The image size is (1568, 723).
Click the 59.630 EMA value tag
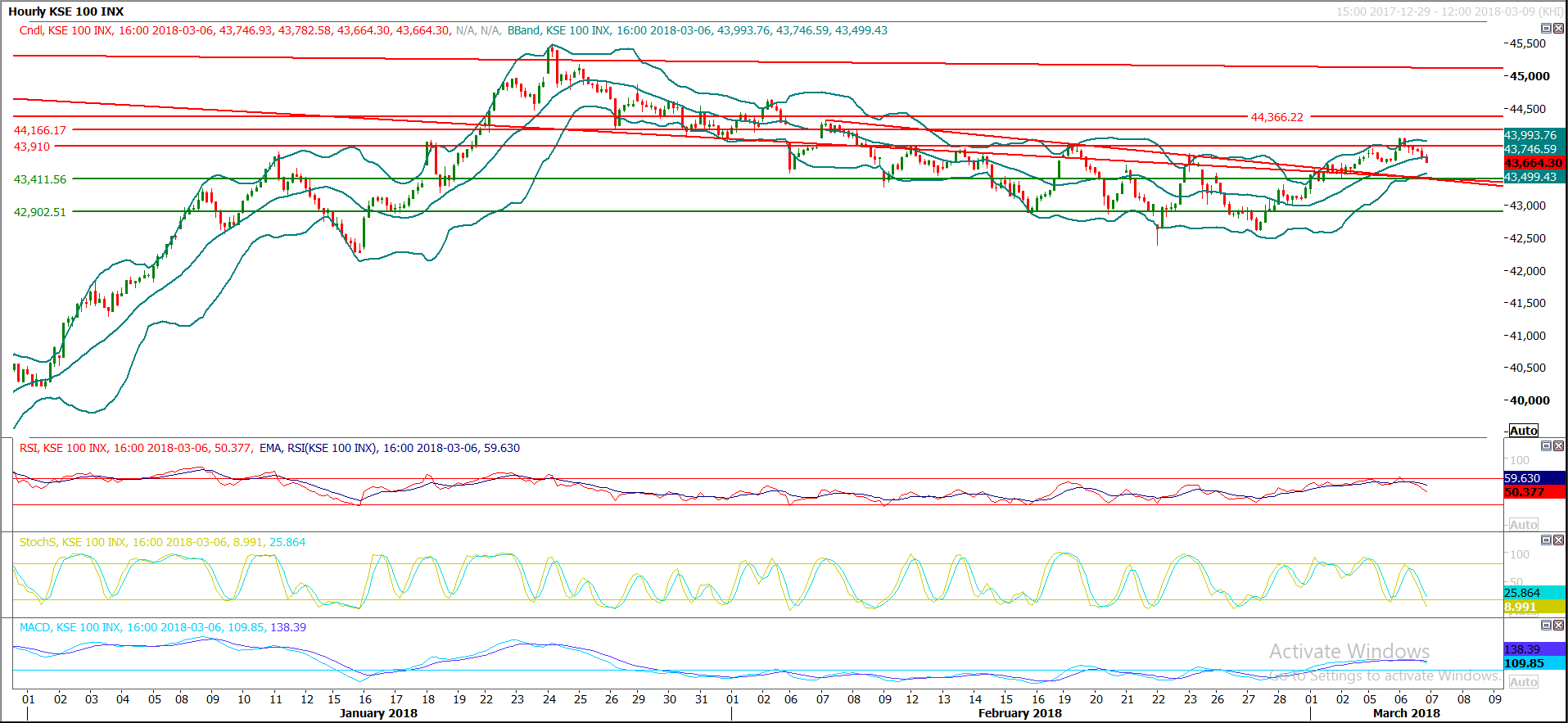[1535, 478]
